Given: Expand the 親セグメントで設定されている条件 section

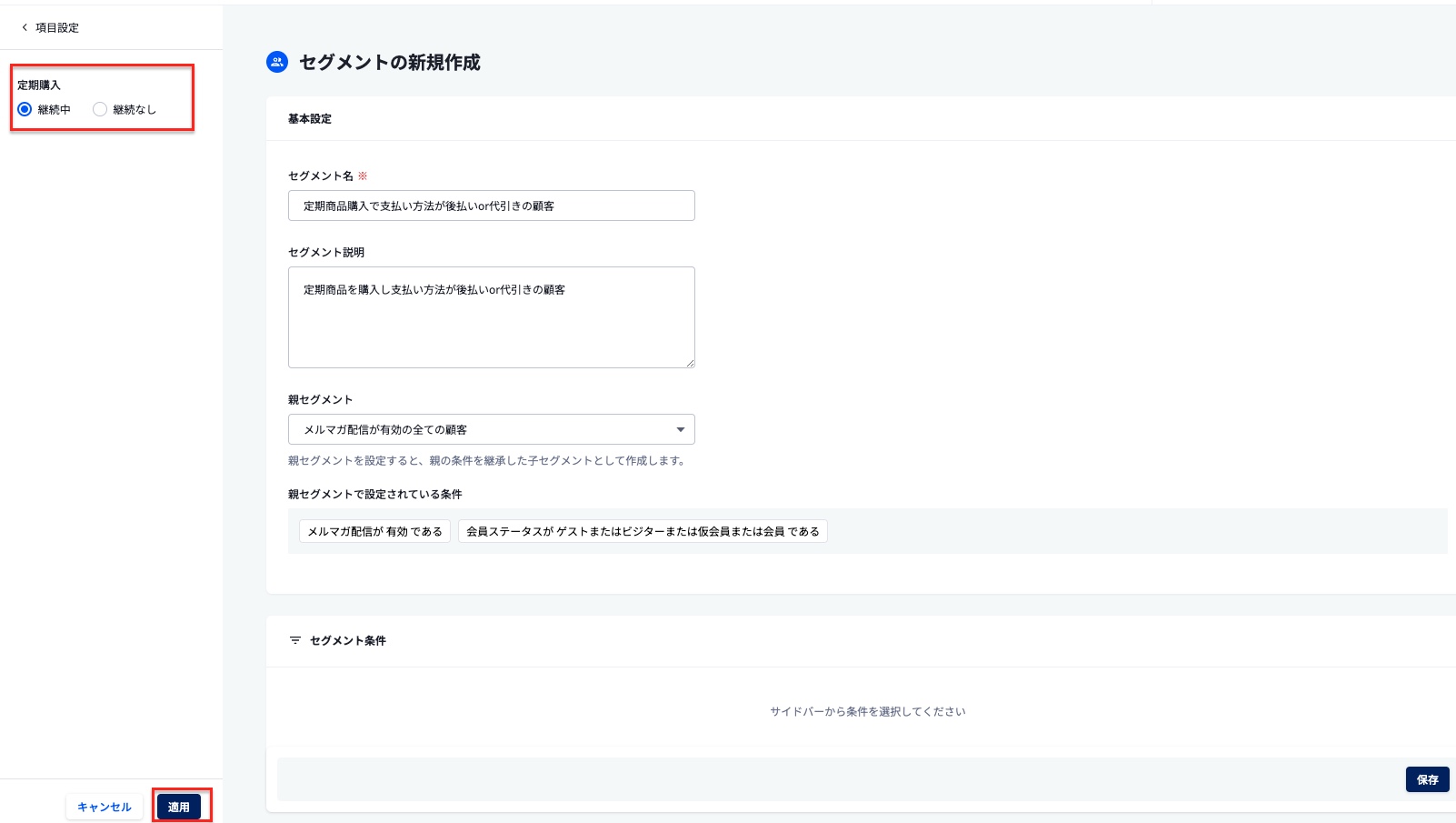Looking at the screenshot, I should 374,494.
